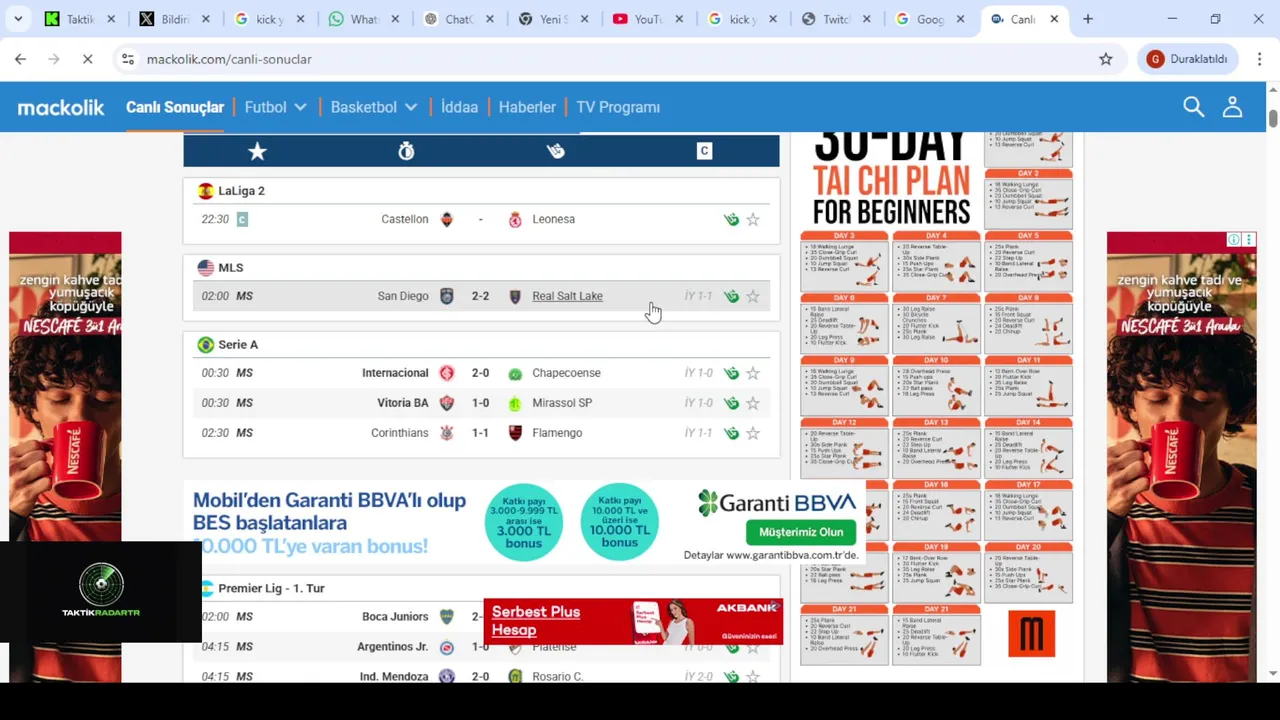Favorite the Castellon vs Leonesa match star
This screenshot has height=720, width=1280.
tap(753, 219)
